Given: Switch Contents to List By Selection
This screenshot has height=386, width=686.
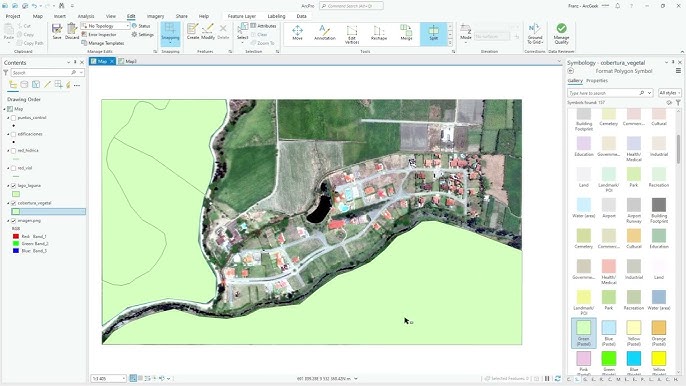Looking at the screenshot, I should click(x=36, y=85).
